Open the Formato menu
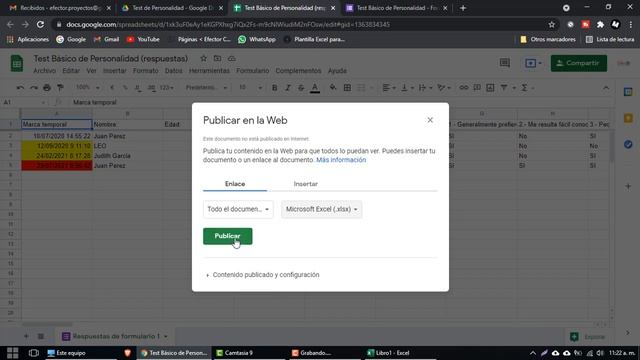640x360 pixels. tap(145, 71)
